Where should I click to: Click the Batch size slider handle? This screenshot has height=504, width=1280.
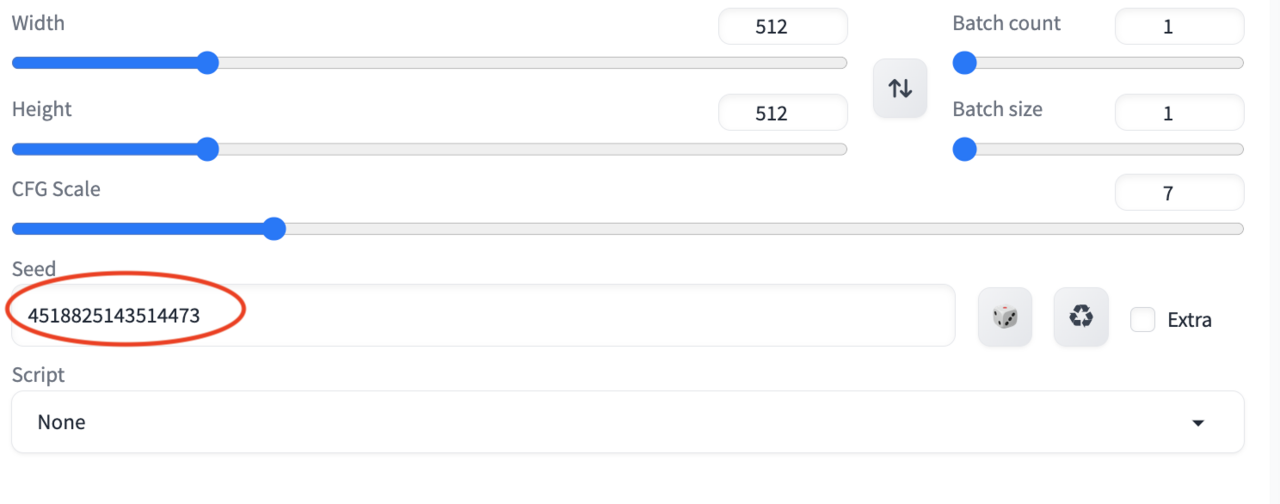click(964, 150)
